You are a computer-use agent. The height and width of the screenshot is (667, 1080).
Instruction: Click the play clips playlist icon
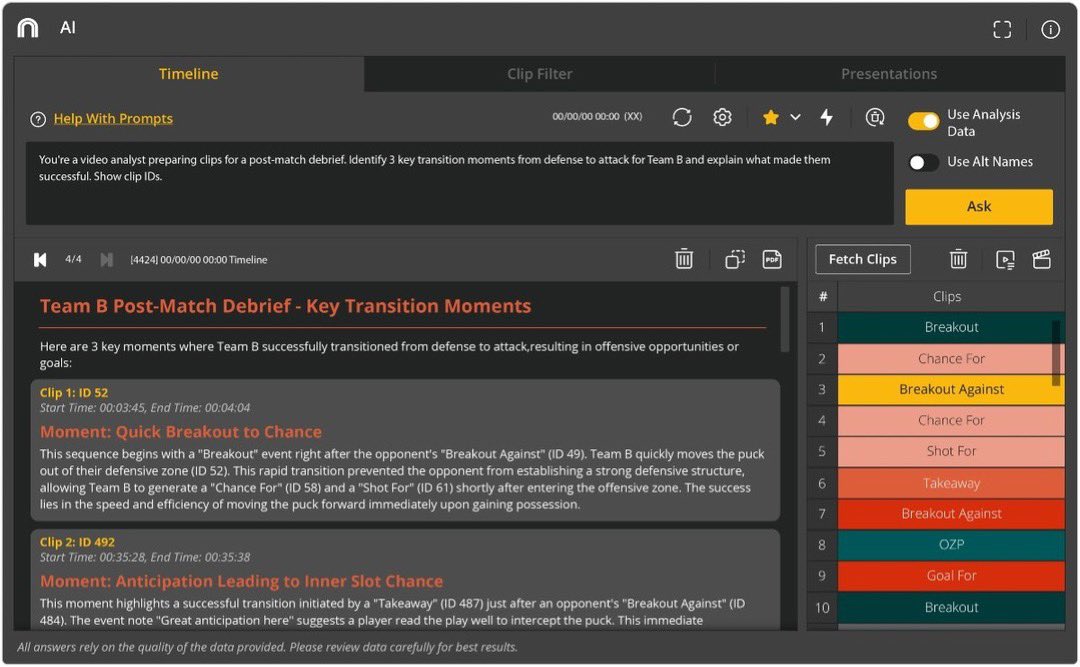pyautogui.click(x=1005, y=260)
